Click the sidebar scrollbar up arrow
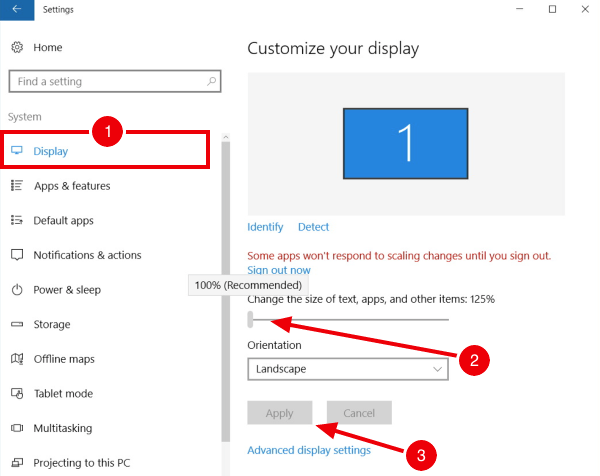600x476 pixels. click(x=226, y=137)
